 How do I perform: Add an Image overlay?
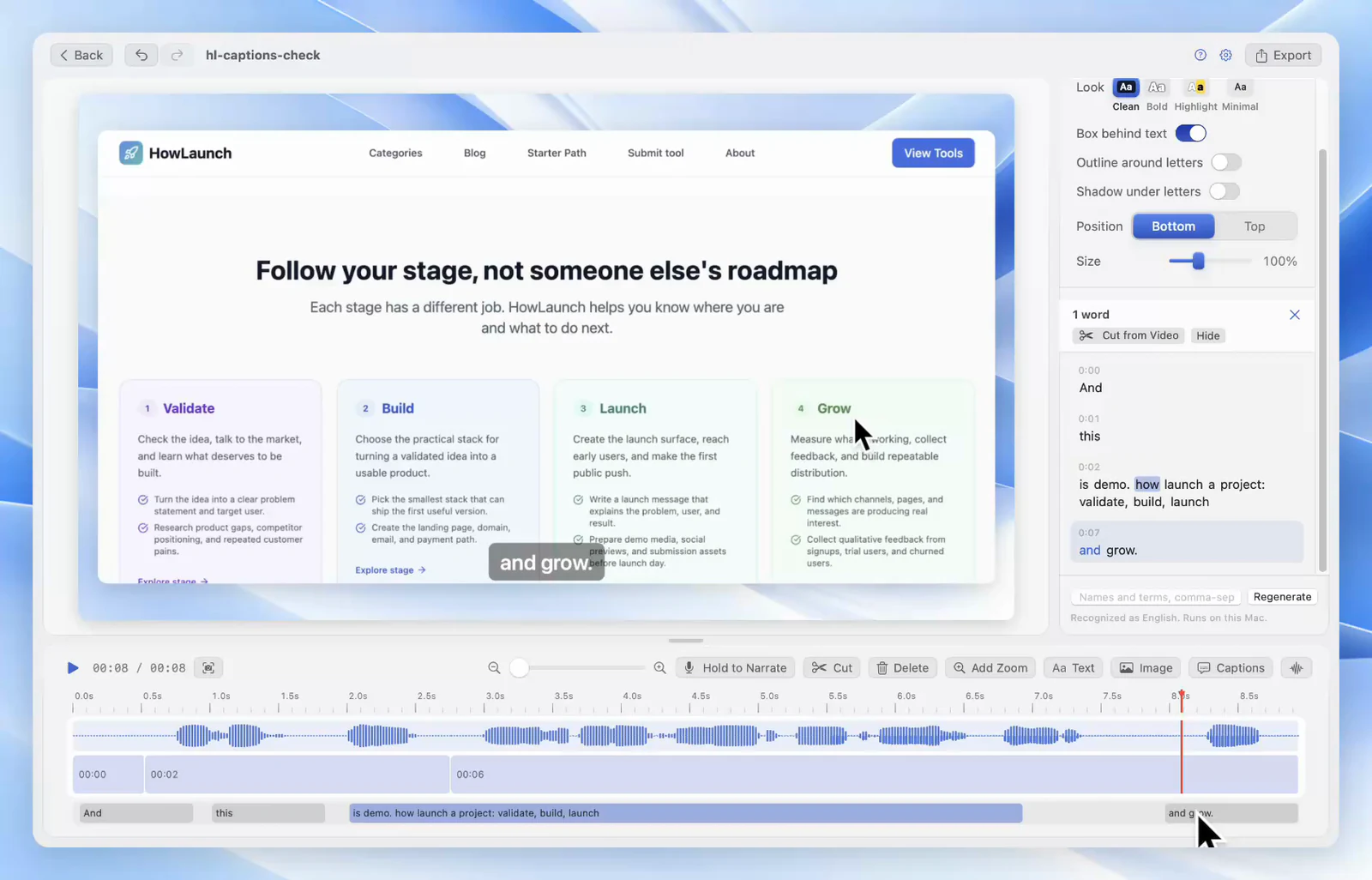pos(1146,668)
